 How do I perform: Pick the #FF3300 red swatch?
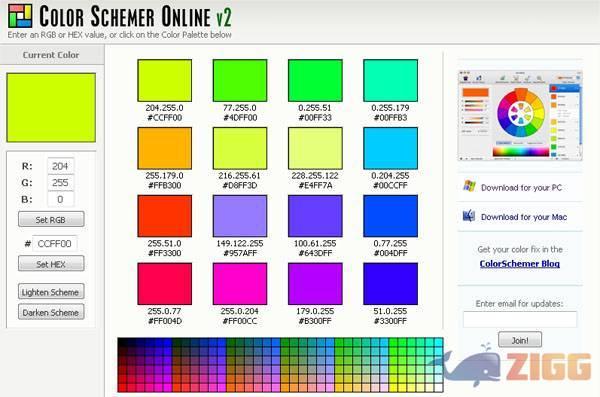(x=165, y=216)
